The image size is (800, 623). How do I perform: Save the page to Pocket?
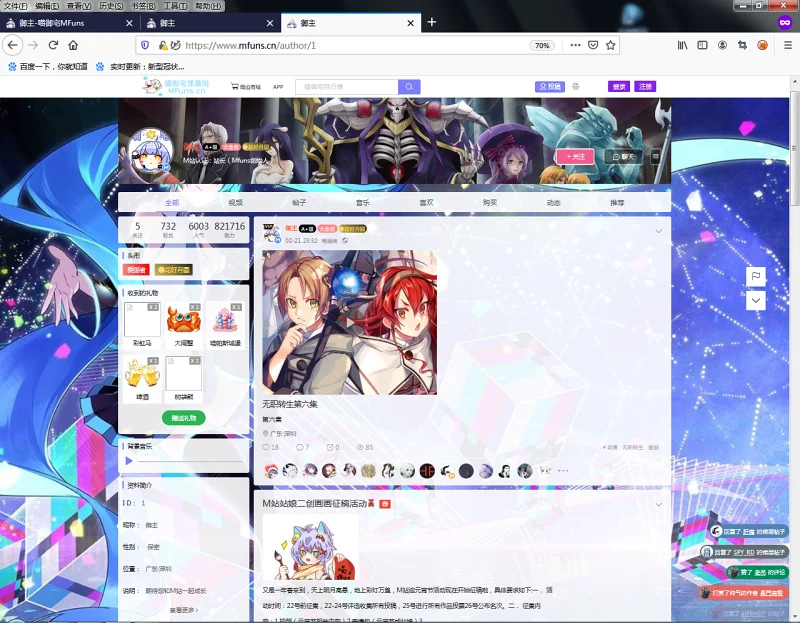[593, 45]
